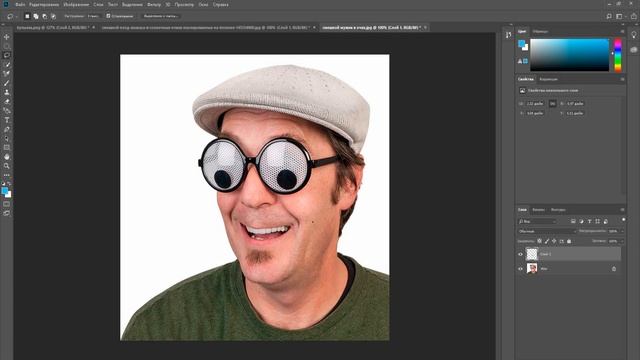
Task: Hide the Background layer eye icon
Action: [x=520, y=269]
